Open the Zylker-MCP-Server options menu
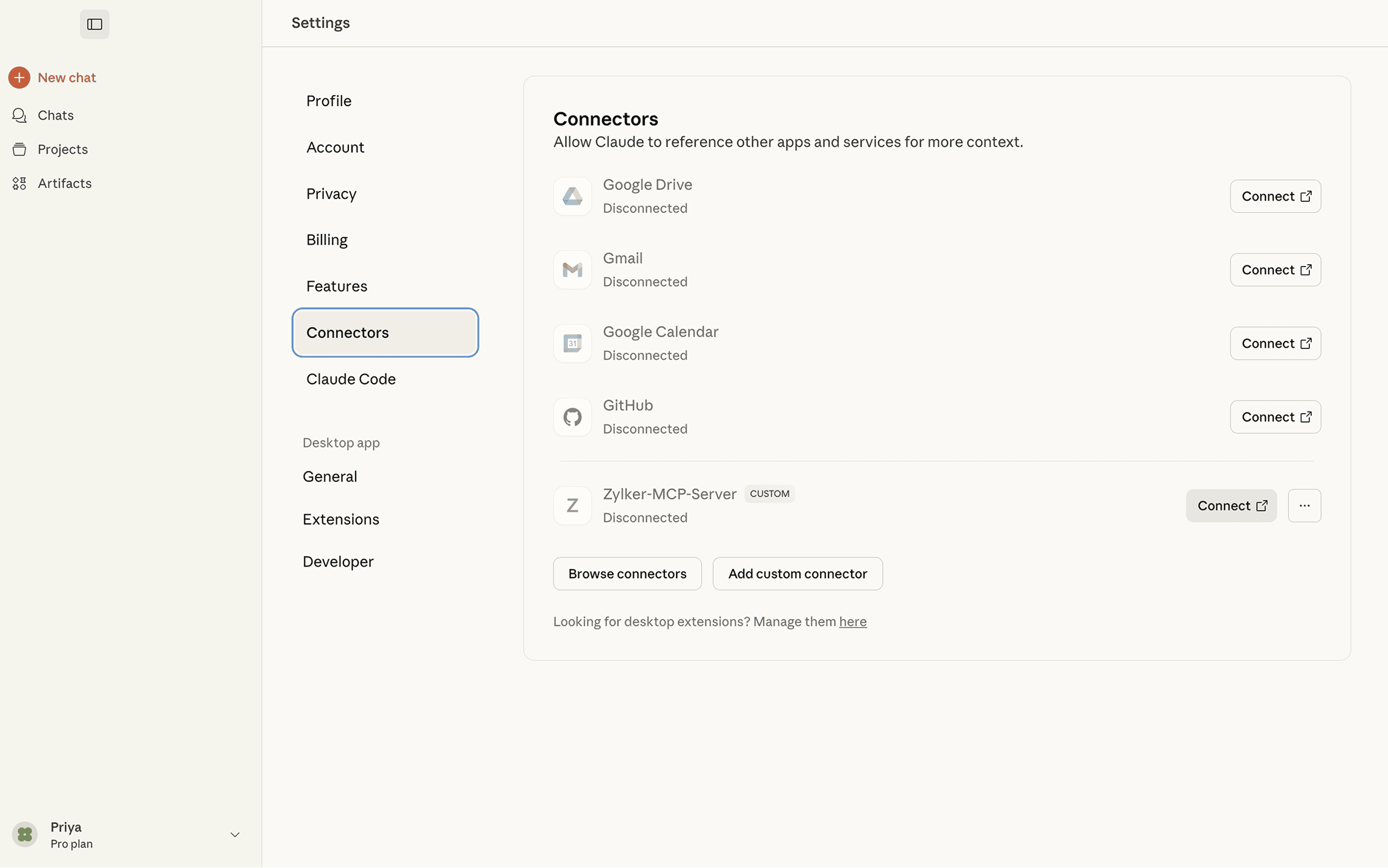This screenshot has width=1388, height=868. point(1304,505)
